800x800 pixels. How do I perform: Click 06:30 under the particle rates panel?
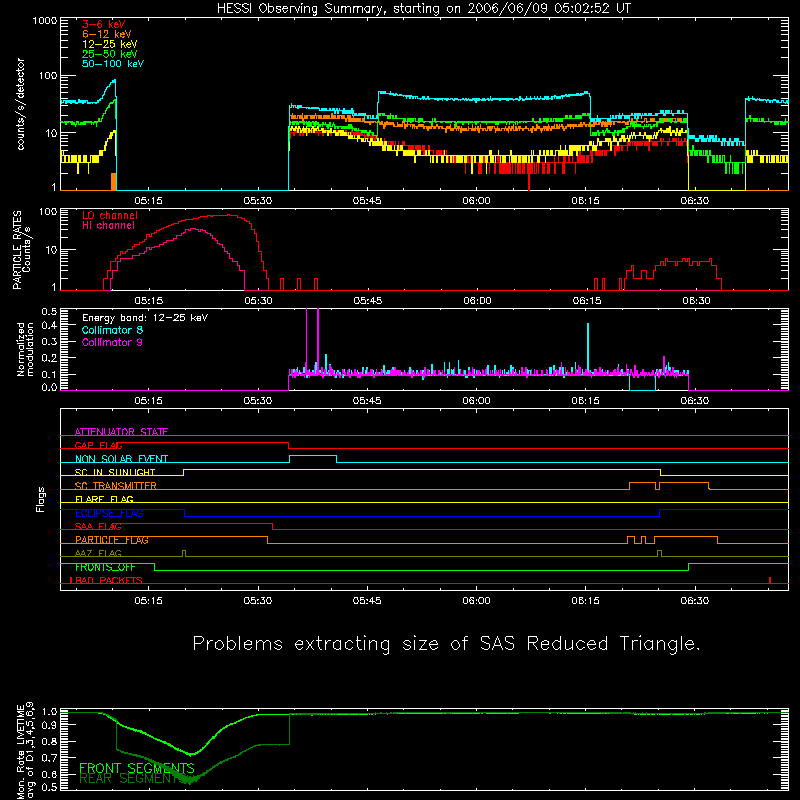[696, 301]
